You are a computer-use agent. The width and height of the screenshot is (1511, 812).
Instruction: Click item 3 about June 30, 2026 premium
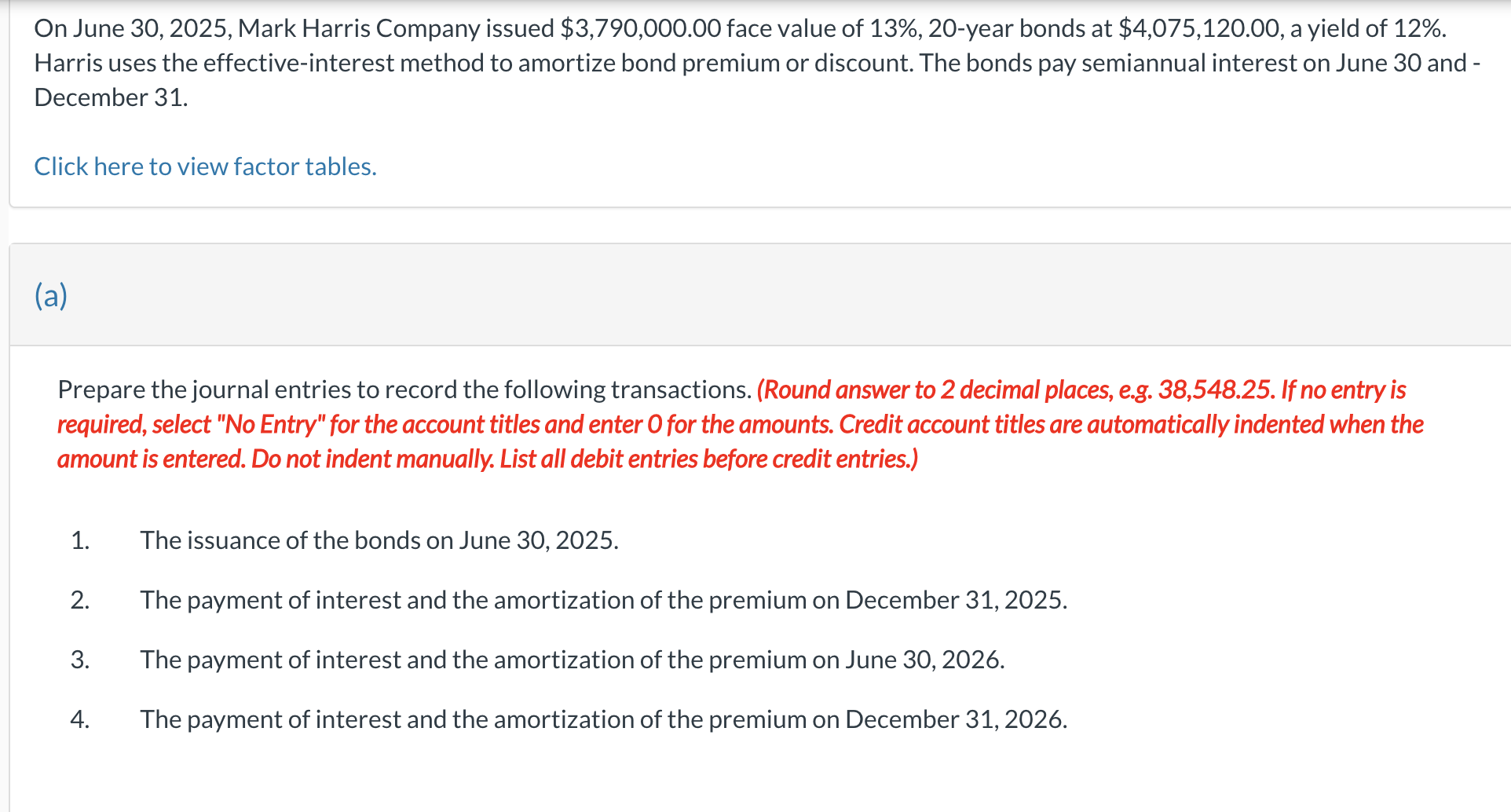coord(573,660)
